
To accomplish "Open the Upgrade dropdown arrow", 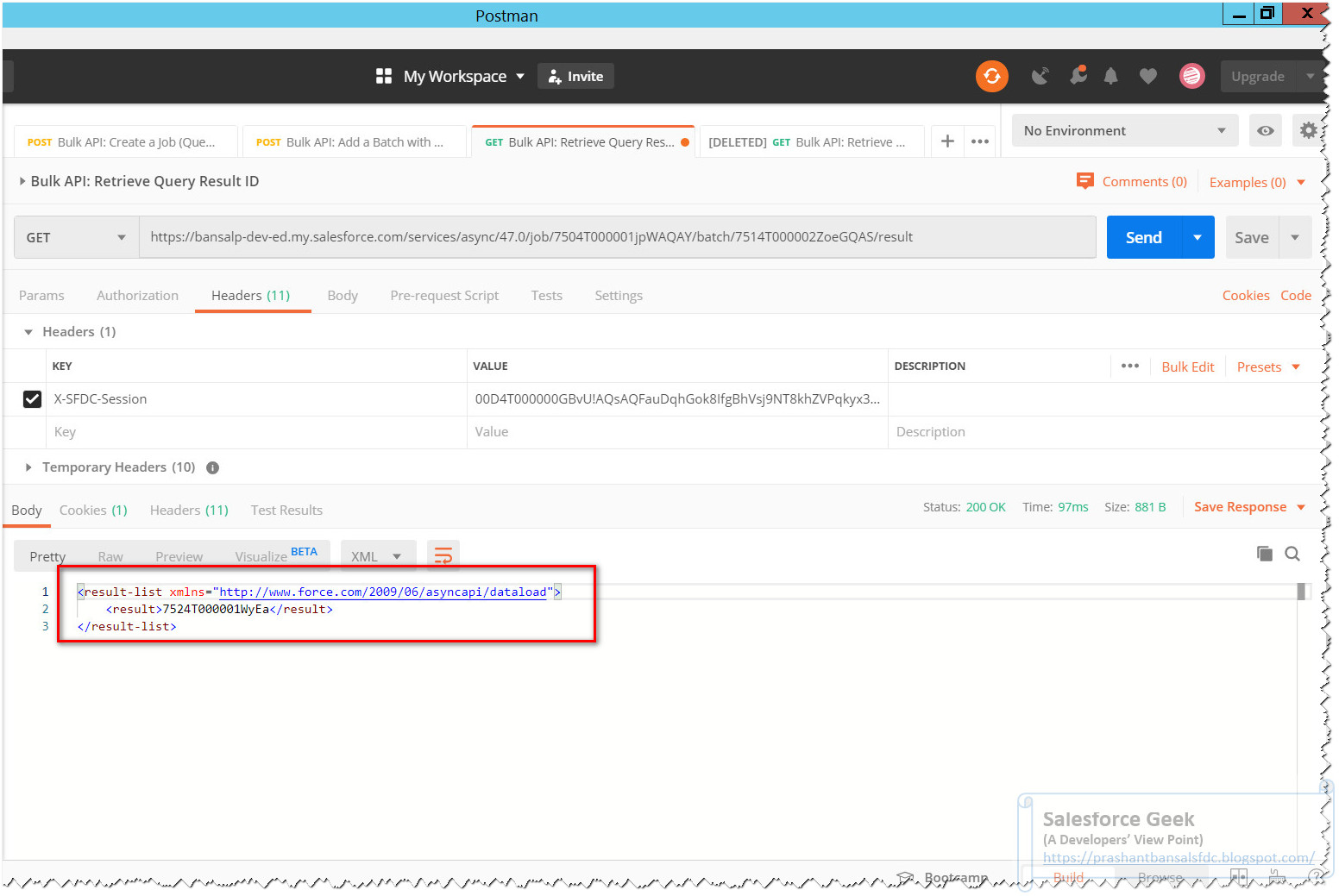I will point(1310,76).
